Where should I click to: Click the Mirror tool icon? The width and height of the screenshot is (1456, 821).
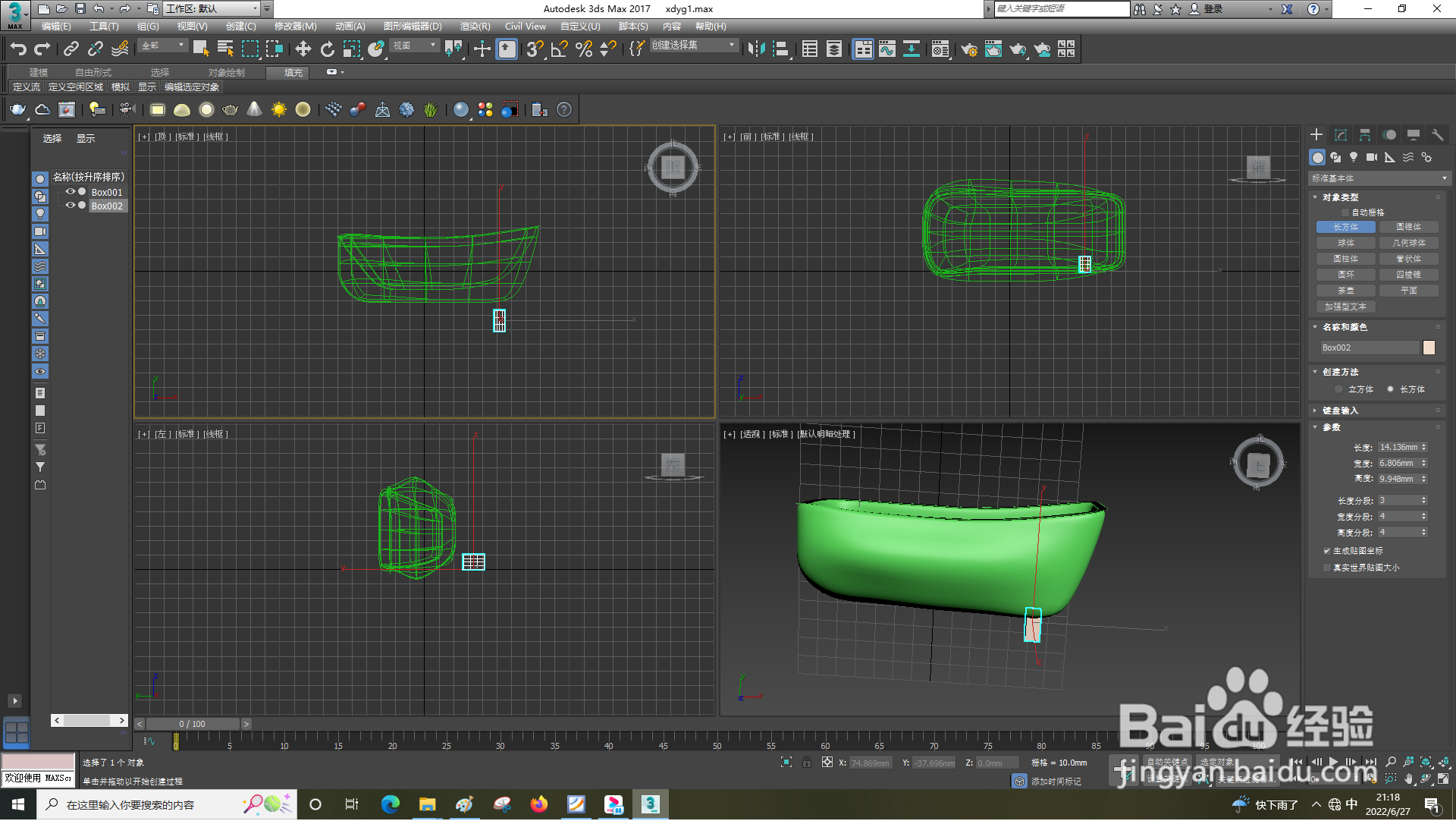tap(755, 49)
